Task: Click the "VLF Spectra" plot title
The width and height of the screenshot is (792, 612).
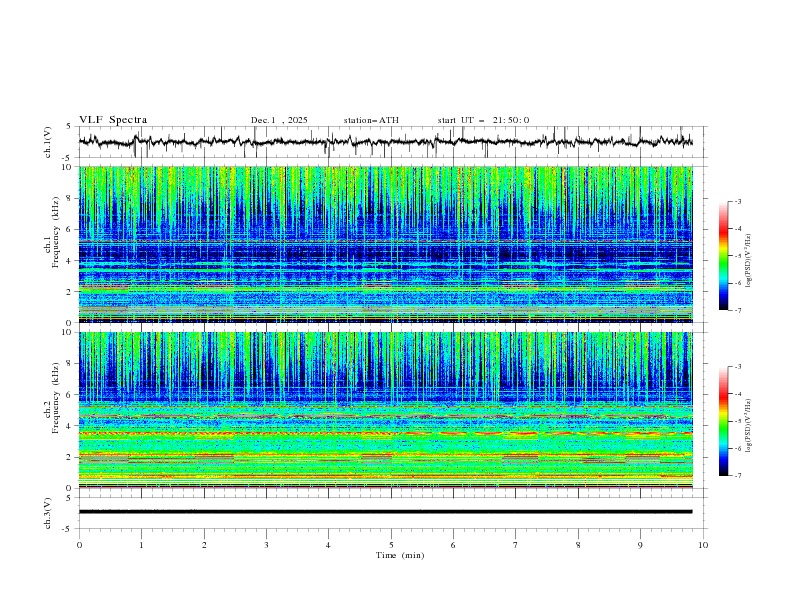Action: tap(113, 120)
